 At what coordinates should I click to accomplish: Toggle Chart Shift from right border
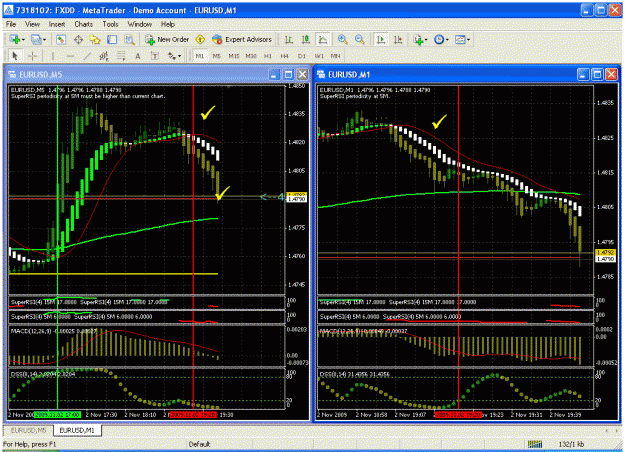pyautogui.click(x=398, y=39)
